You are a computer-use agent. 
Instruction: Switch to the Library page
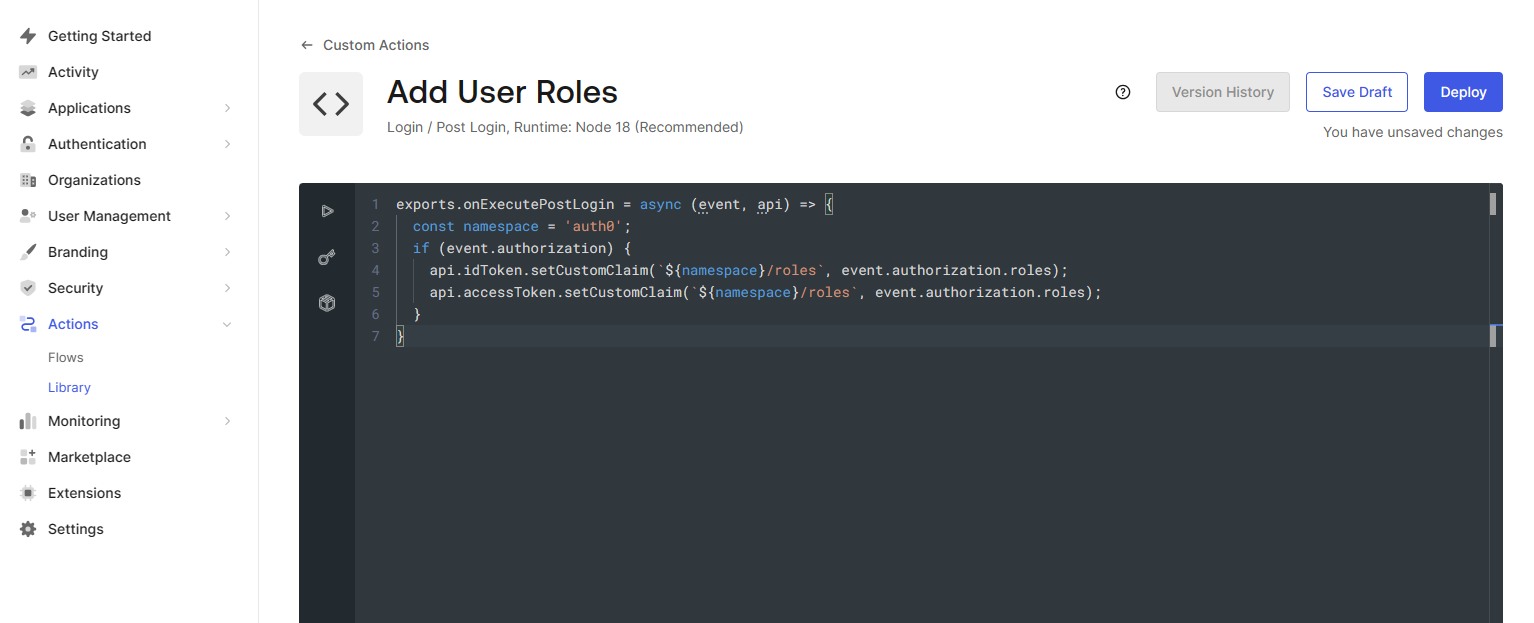[x=69, y=387]
